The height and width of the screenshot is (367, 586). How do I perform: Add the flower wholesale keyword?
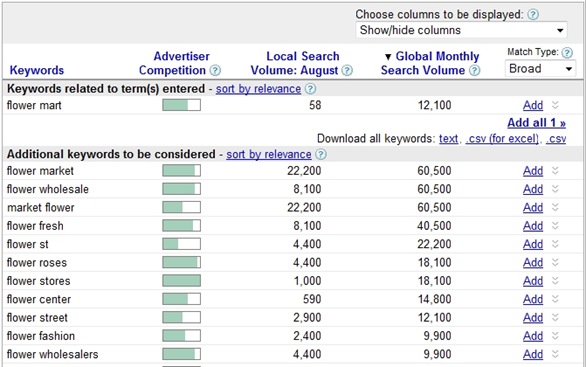(533, 189)
